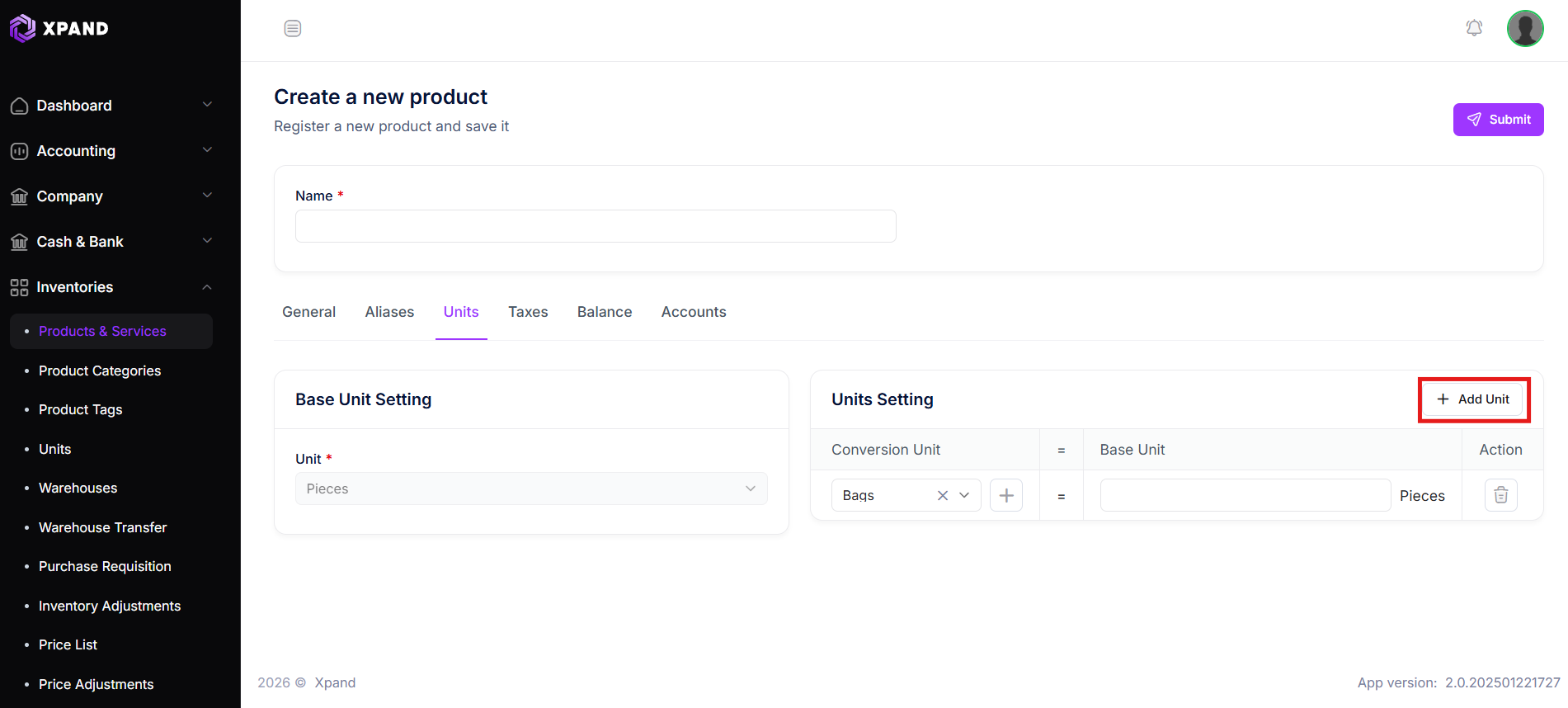Expand the Company sidebar section

[x=111, y=196]
